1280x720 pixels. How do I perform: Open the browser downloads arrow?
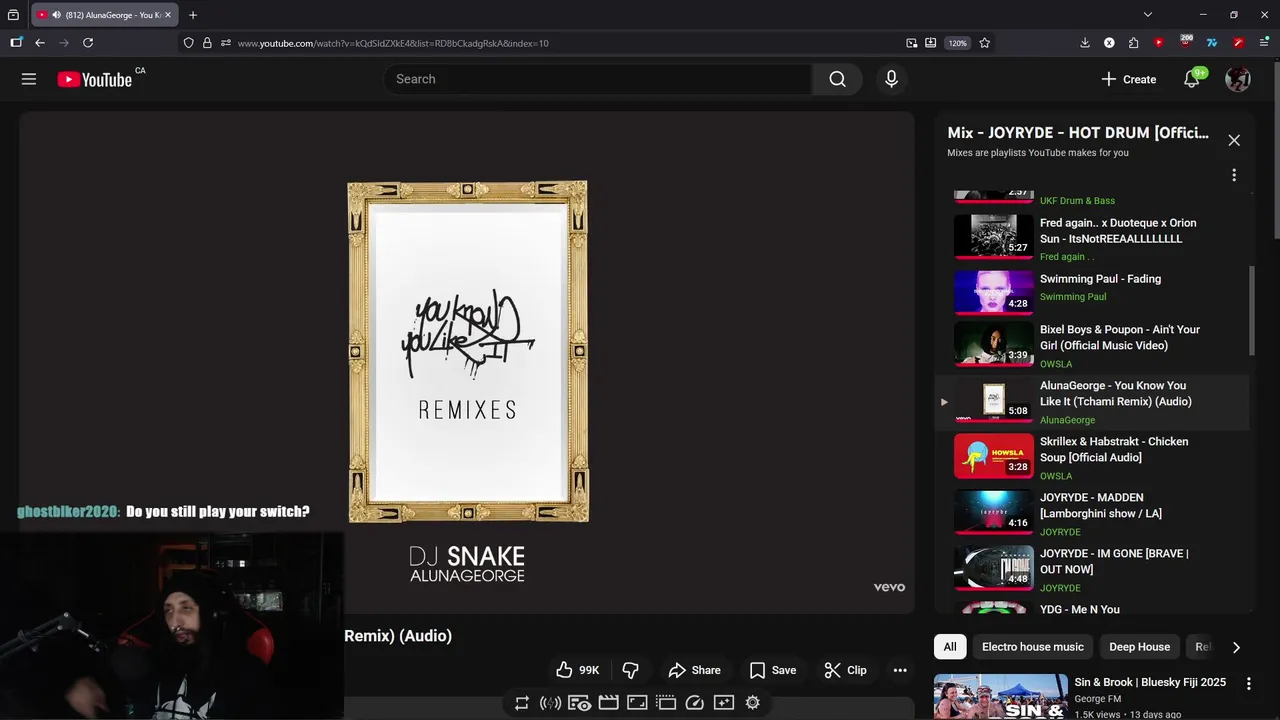1085,43
